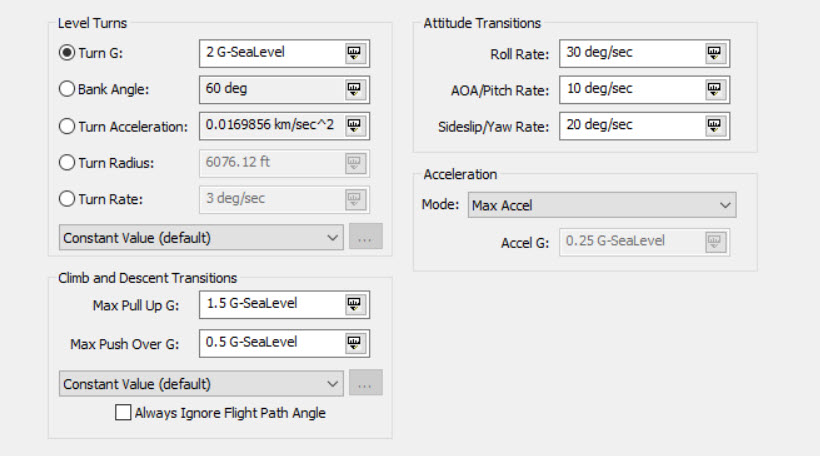Viewport: 820px width, 456px height.
Task: Select the Turn Acceleration radio button
Action: (68, 126)
